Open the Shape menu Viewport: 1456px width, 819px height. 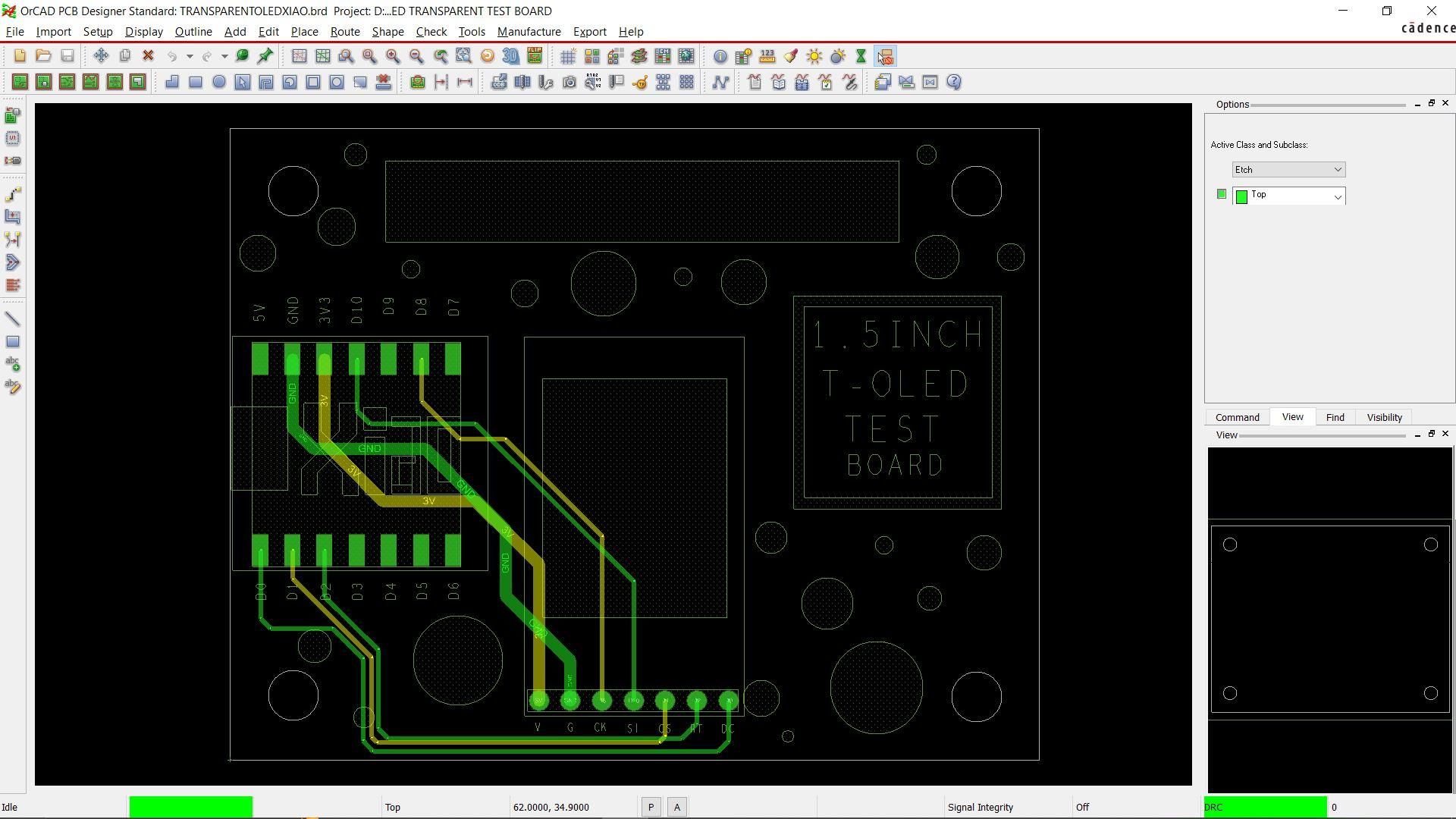pyautogui.click(x=388, y=32)
